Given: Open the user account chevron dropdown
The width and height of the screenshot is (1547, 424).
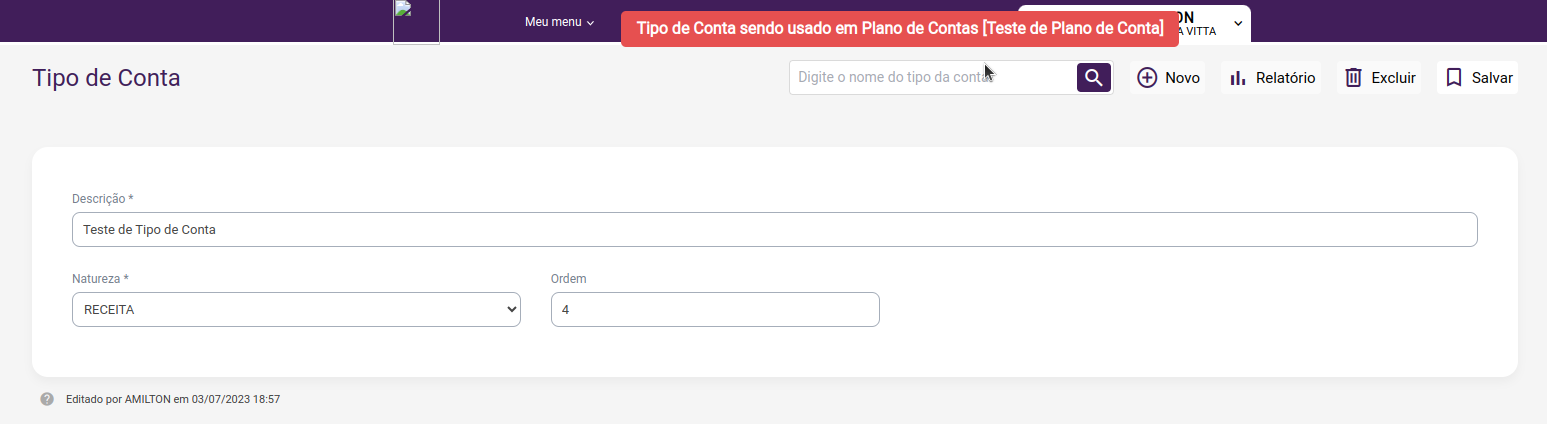Looking at the screenshot, I should 1238,23.
